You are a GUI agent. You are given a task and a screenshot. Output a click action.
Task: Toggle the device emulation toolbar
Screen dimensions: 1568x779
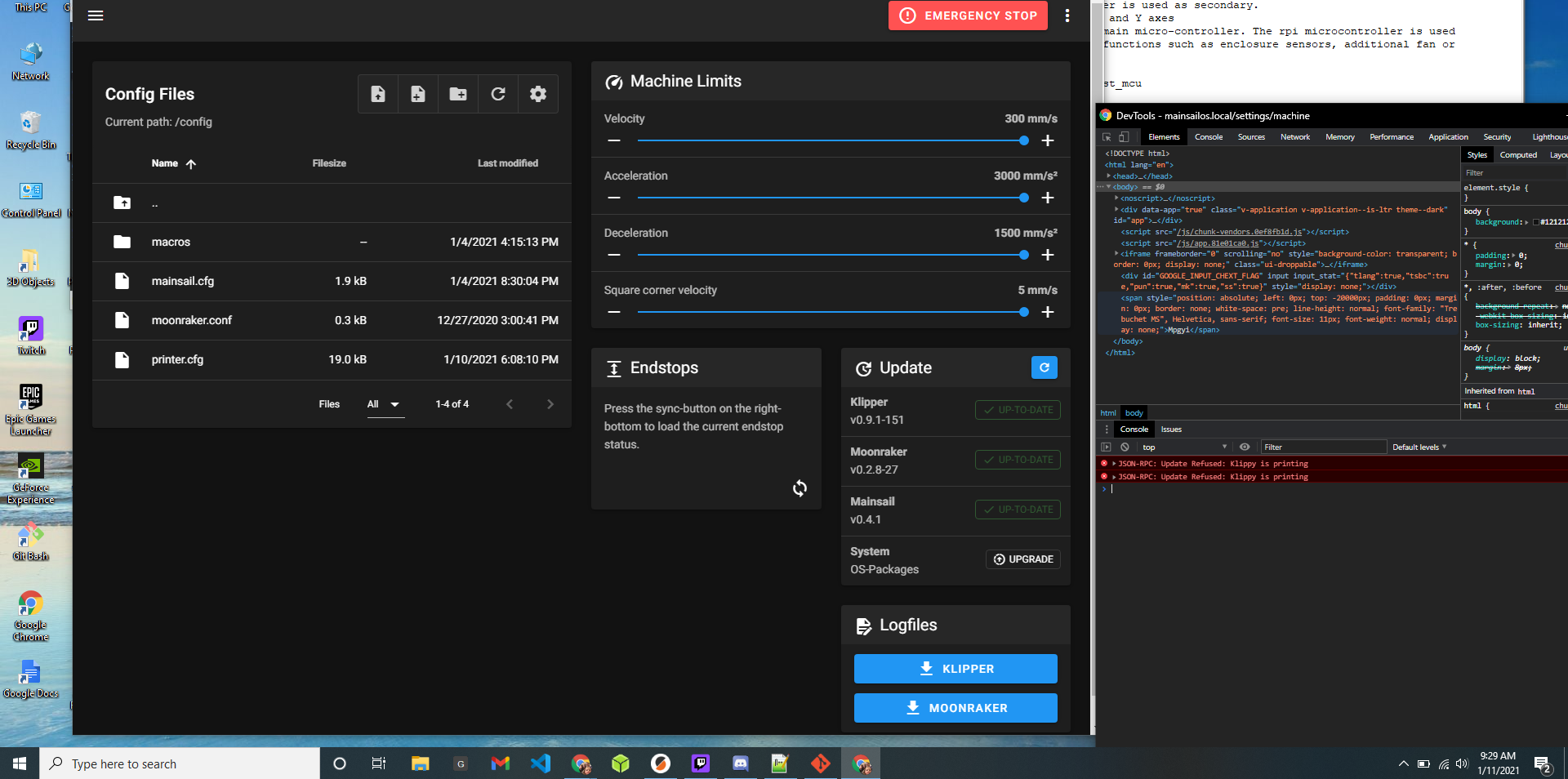1123,137
